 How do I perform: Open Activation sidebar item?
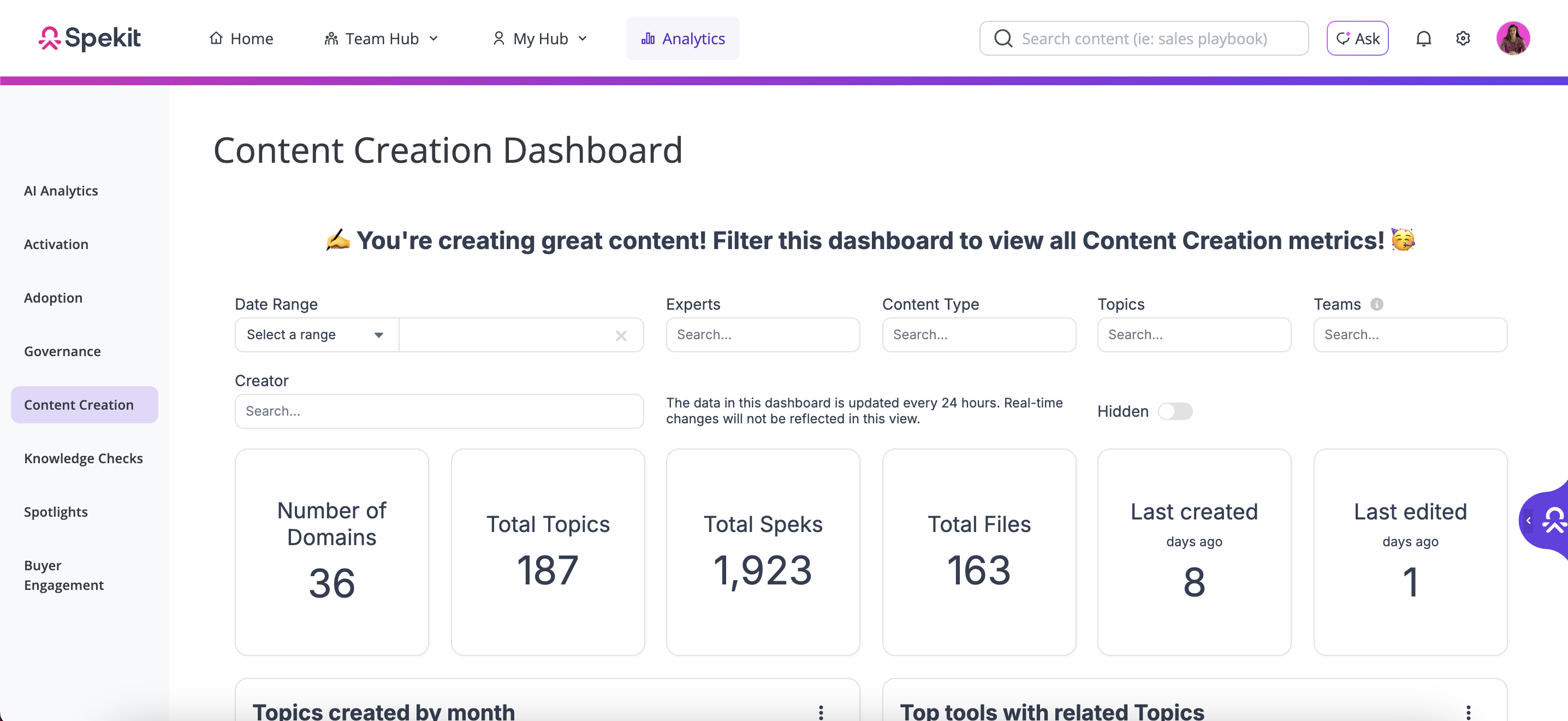click(56, 244)
